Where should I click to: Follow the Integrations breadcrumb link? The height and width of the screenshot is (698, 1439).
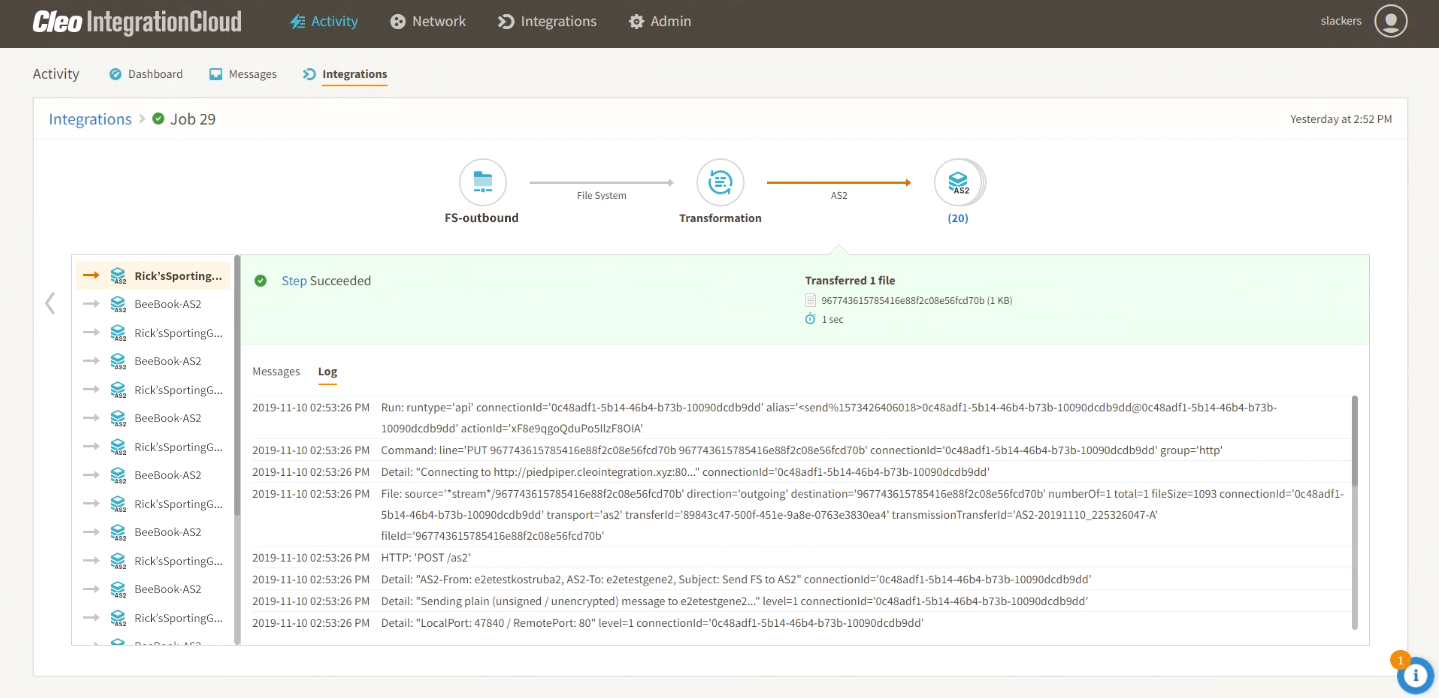(90, 119)
